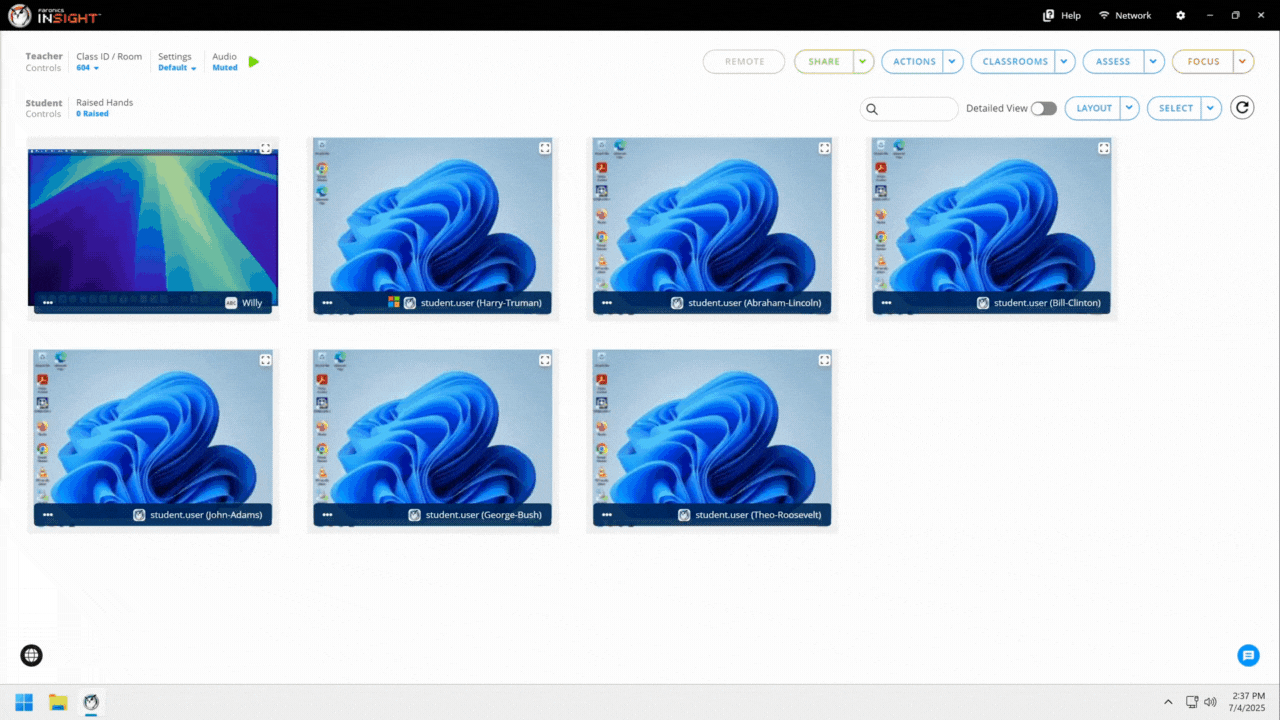Open the three-dot menu for George-Bush

327,515
